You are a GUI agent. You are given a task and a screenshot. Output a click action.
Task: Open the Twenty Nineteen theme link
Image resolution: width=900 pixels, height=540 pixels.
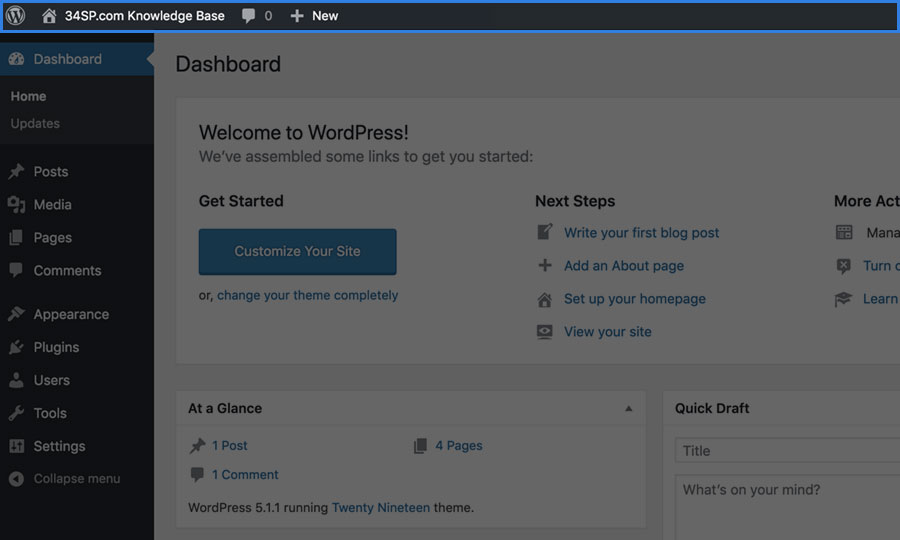pos(381,507)
